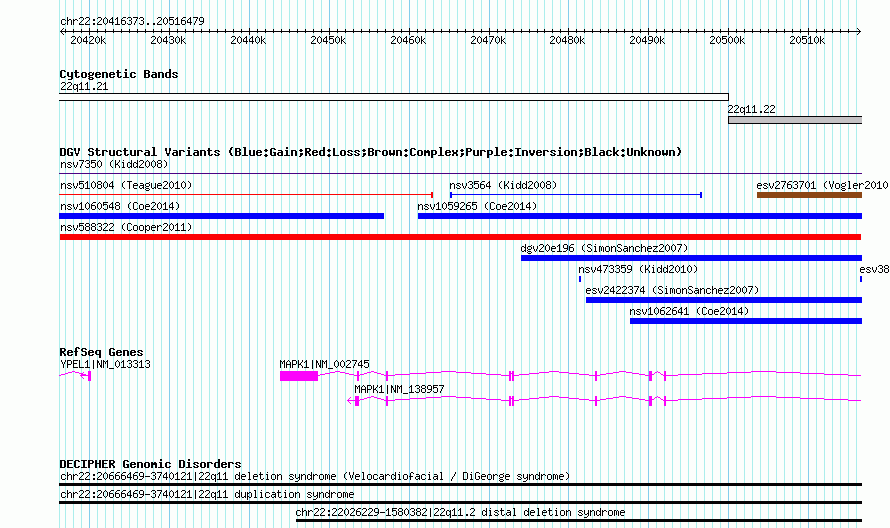Image resolution: width=890 pixels, height=528 pixels.
Task: Click the nsv473359 (Kidd2010) variant marker
Action: click(580, 279)
